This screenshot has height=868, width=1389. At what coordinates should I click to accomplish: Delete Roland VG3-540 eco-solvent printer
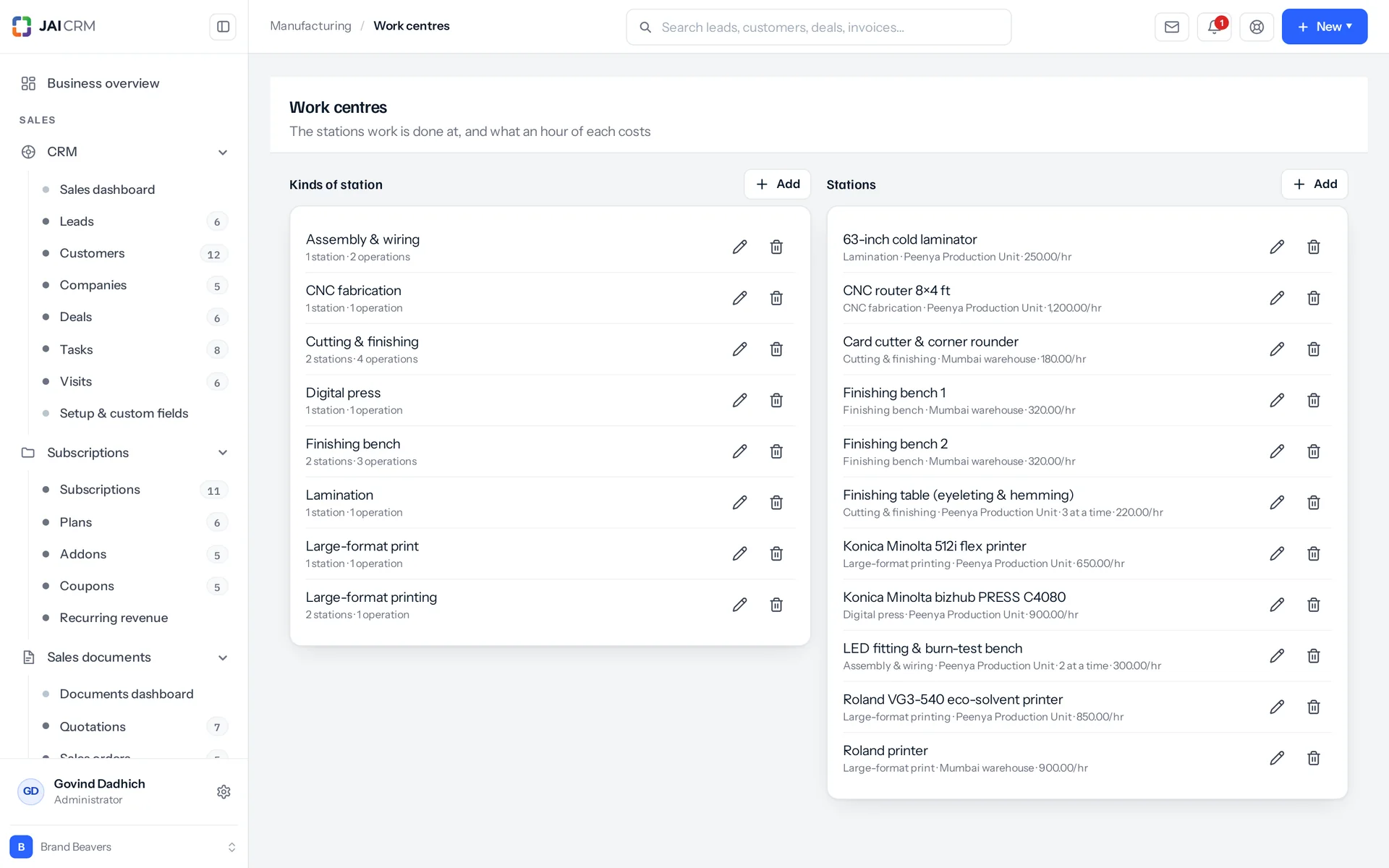pos(1314,707)
